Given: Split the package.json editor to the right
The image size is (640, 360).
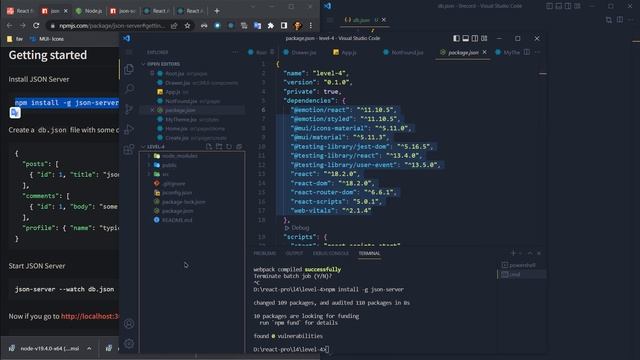Looking at the screenshot, I should click(x=527, y=52).
